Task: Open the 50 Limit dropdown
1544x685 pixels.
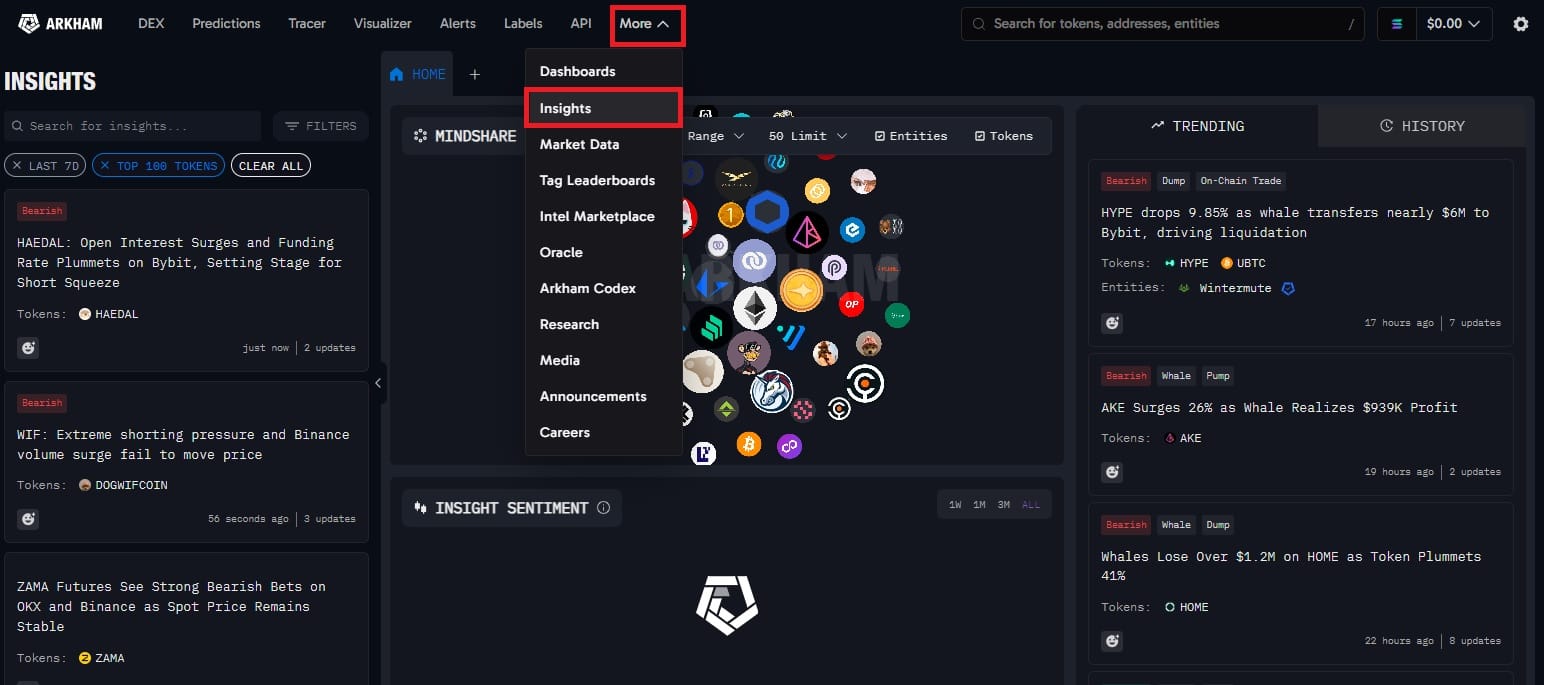Action: coord(808,136)
